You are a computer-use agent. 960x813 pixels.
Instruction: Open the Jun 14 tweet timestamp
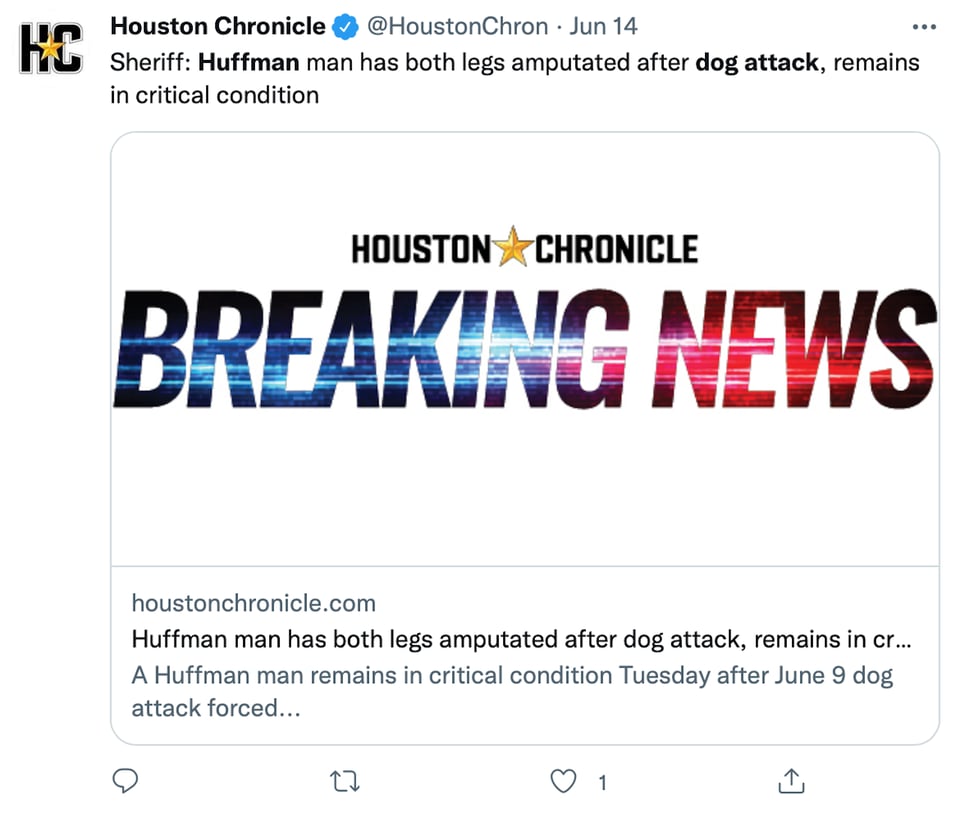tap(603, 26)
